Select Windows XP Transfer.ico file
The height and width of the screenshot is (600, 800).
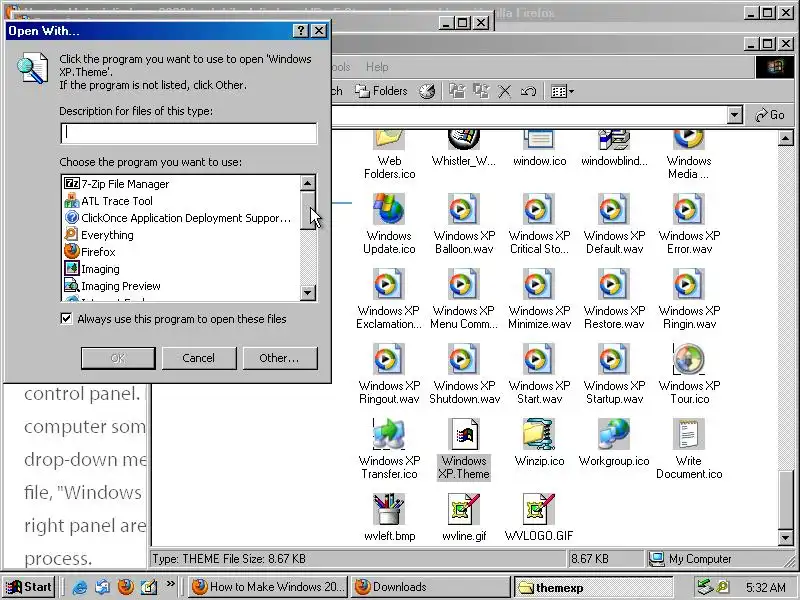click(x=389, y=449)
